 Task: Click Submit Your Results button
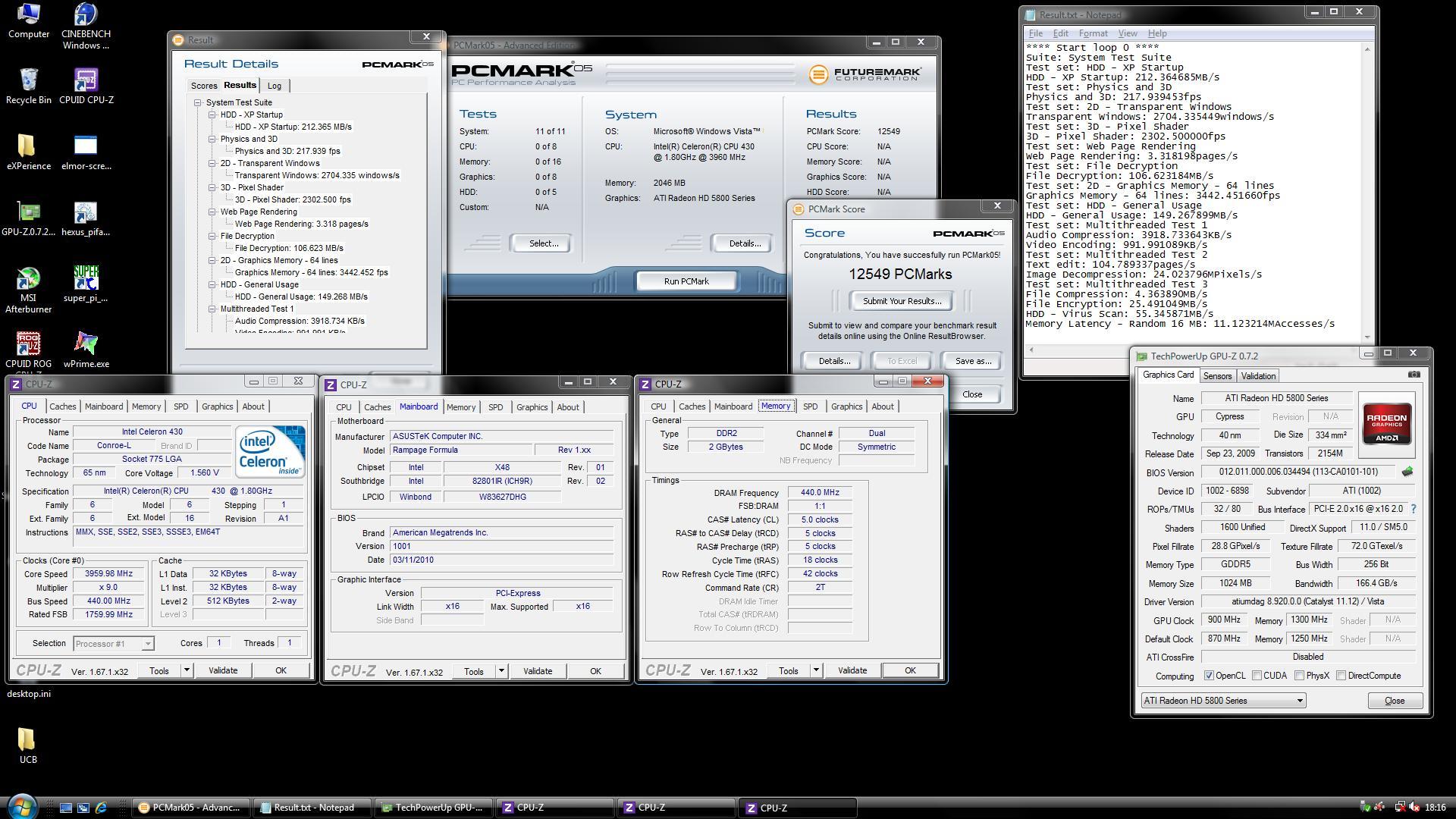click(x=902, y=301)
